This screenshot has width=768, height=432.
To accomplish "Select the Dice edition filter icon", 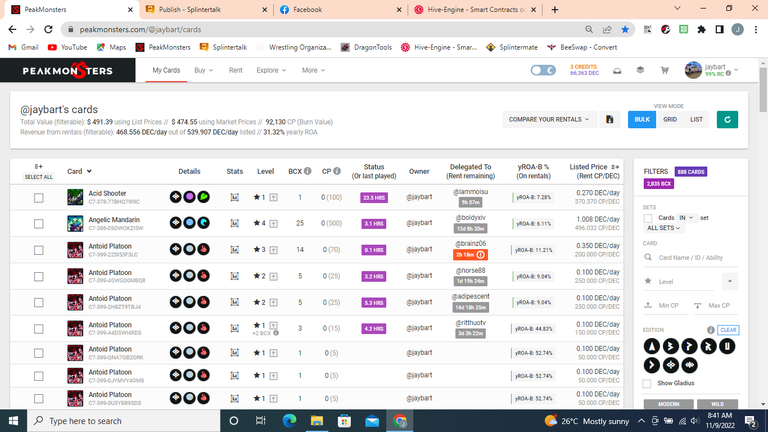I will pos(651,365).
